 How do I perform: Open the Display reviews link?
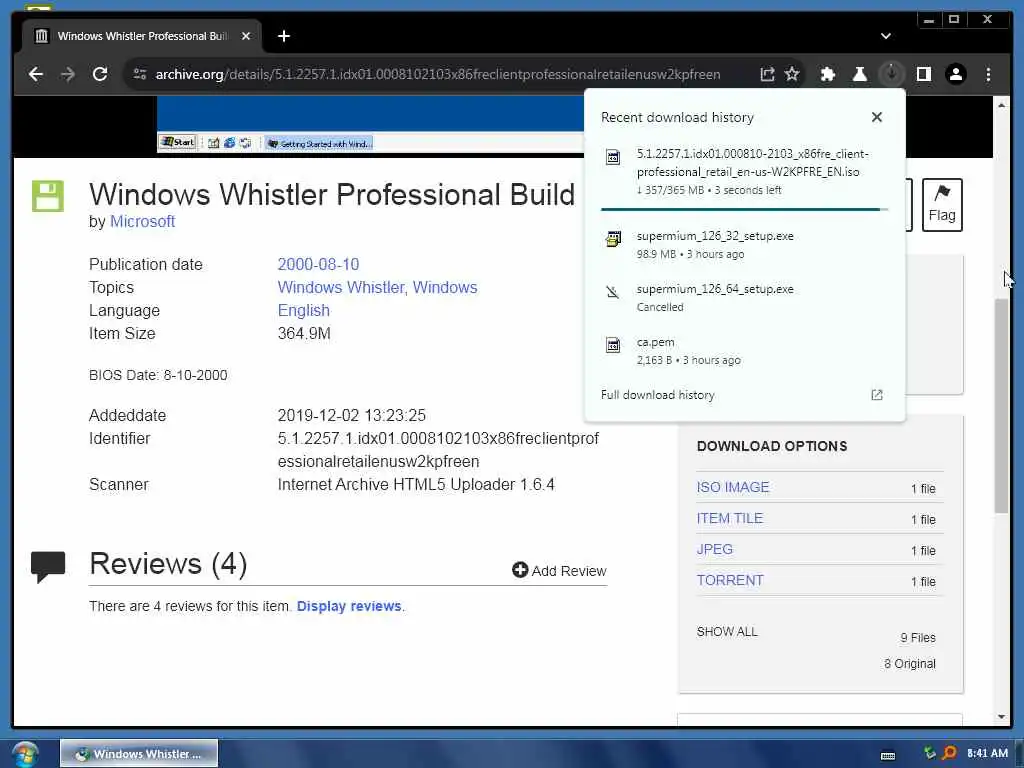pyautogui.click(x=349, y=606)
